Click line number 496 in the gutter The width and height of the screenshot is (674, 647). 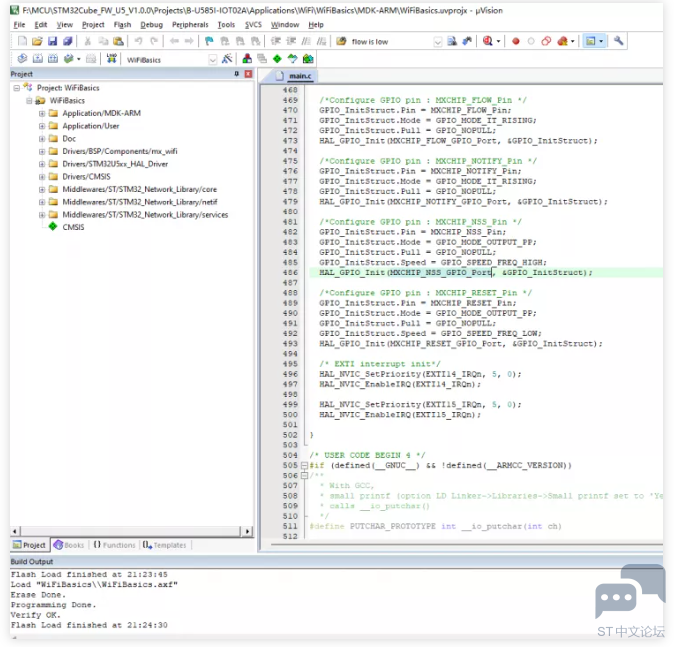[x=290, y=374]
